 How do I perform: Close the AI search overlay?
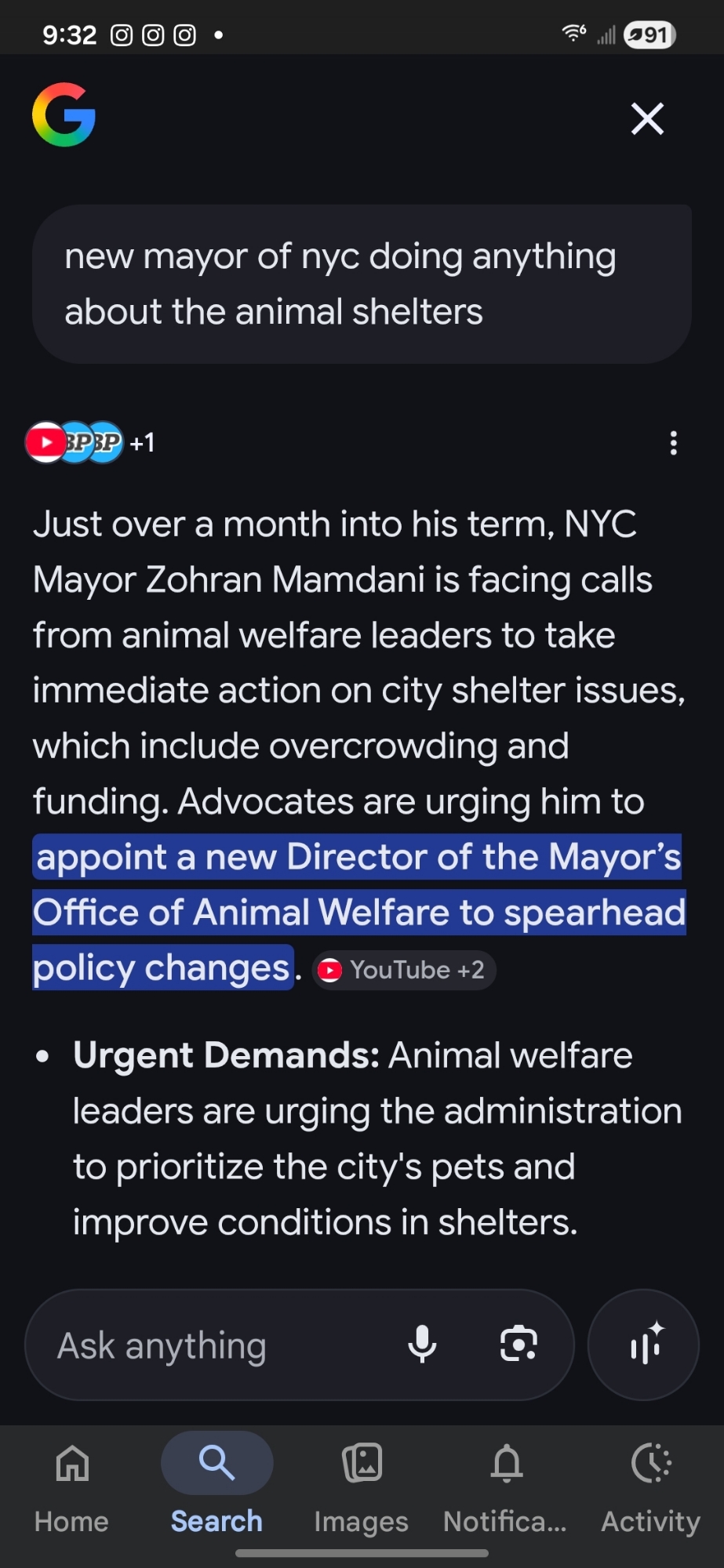[x=647, y=119]
